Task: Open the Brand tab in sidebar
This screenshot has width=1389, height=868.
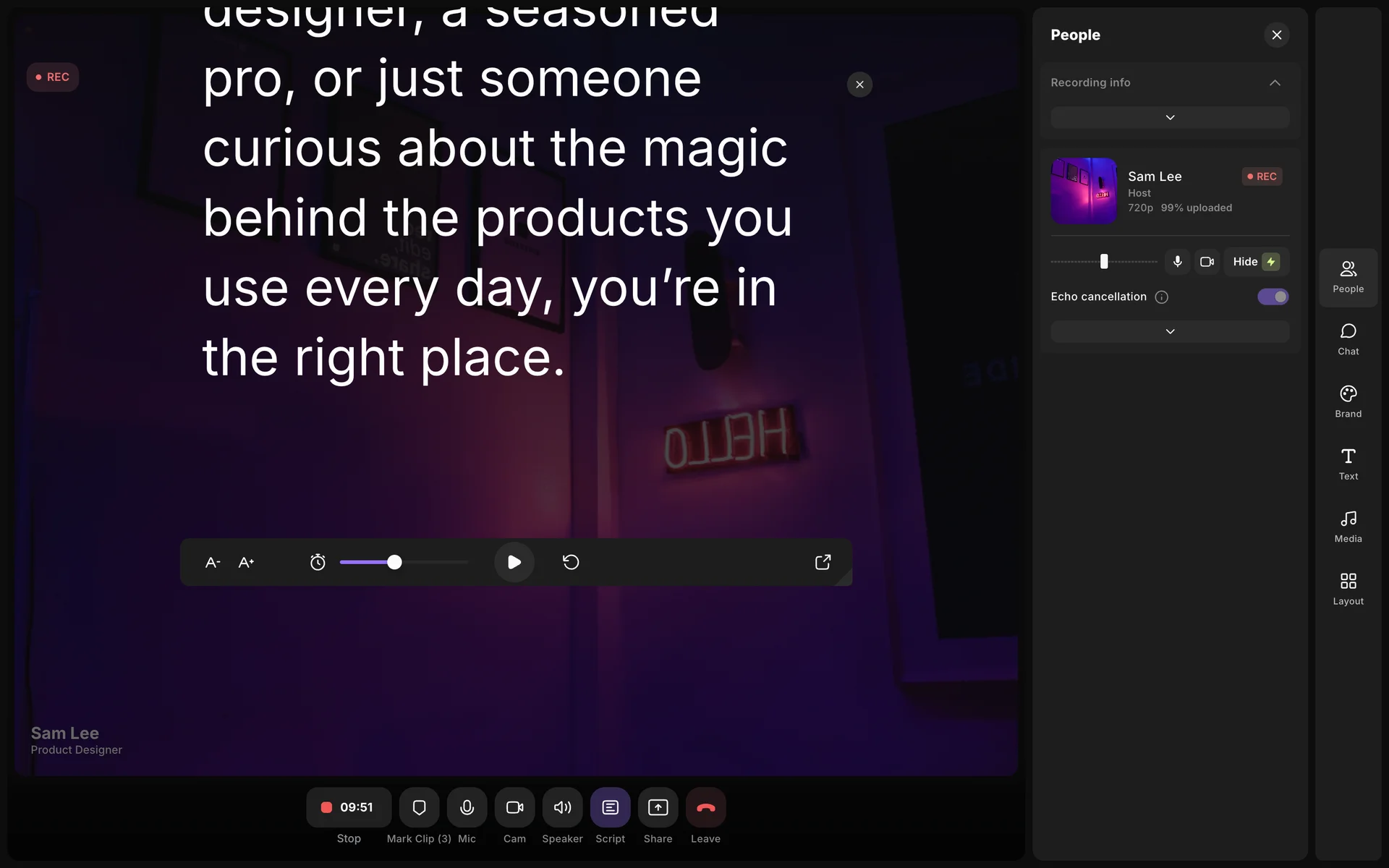Action: tap(1348, 401)
